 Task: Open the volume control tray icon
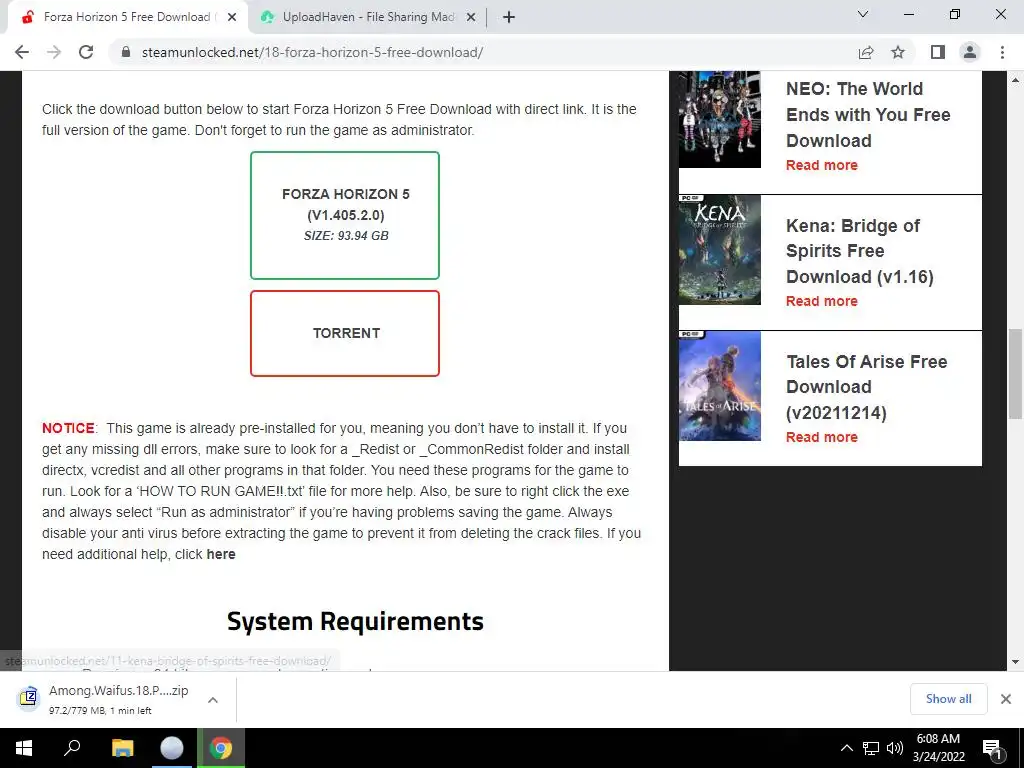coord(895,748)
